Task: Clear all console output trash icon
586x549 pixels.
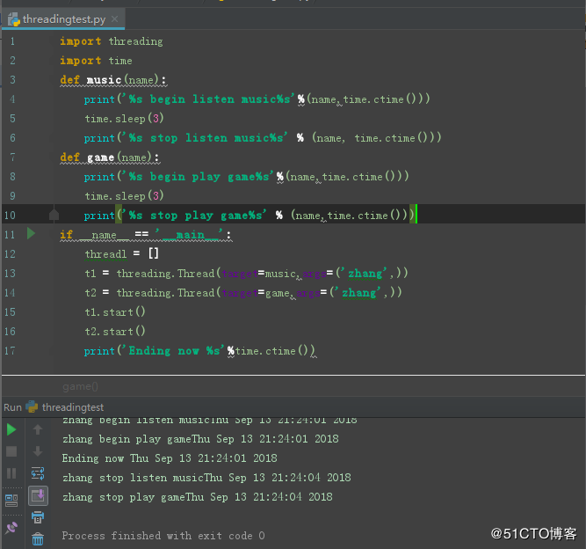Action: point(38,539)
